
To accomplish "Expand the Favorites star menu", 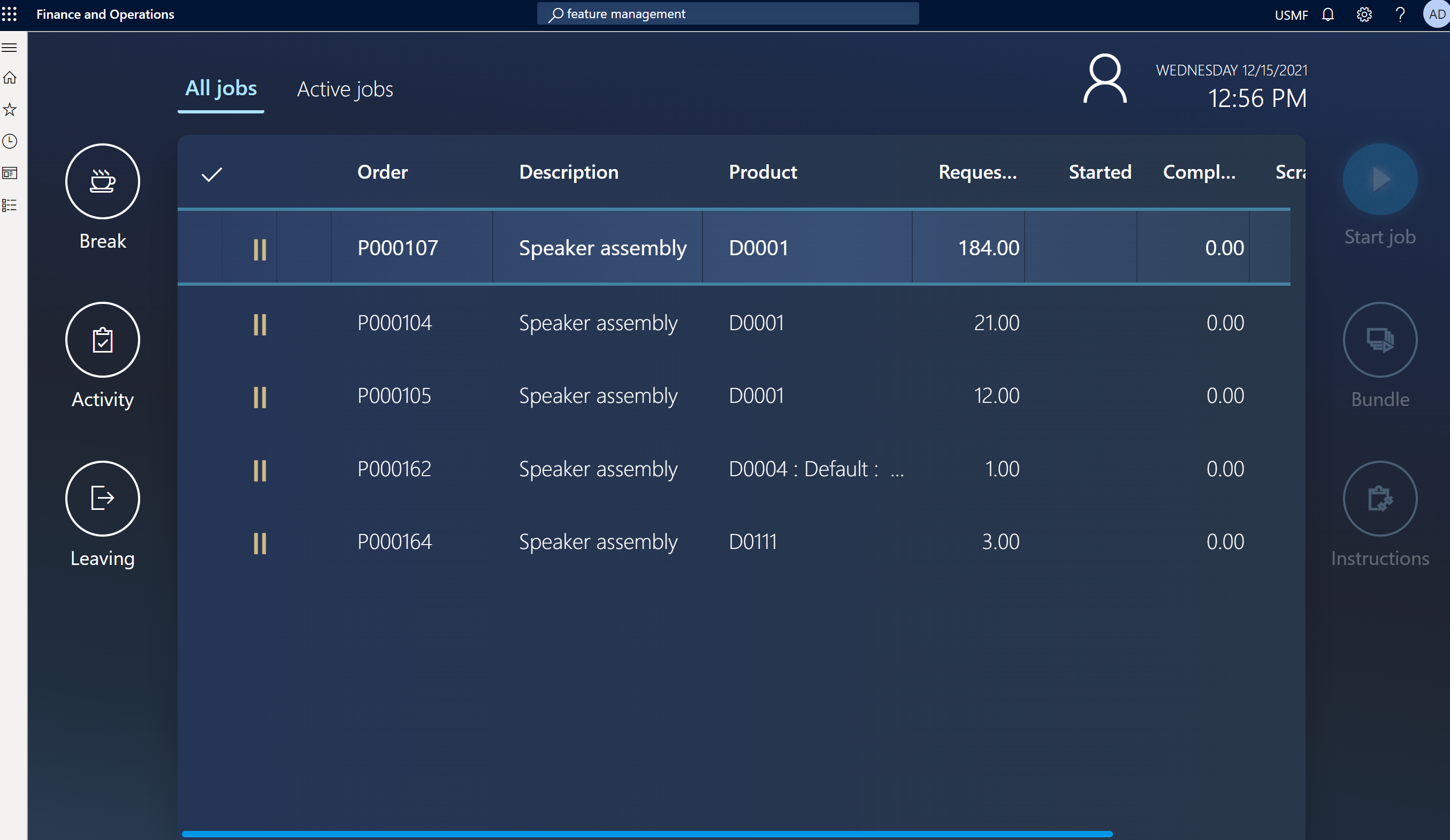I will (10, 109).
